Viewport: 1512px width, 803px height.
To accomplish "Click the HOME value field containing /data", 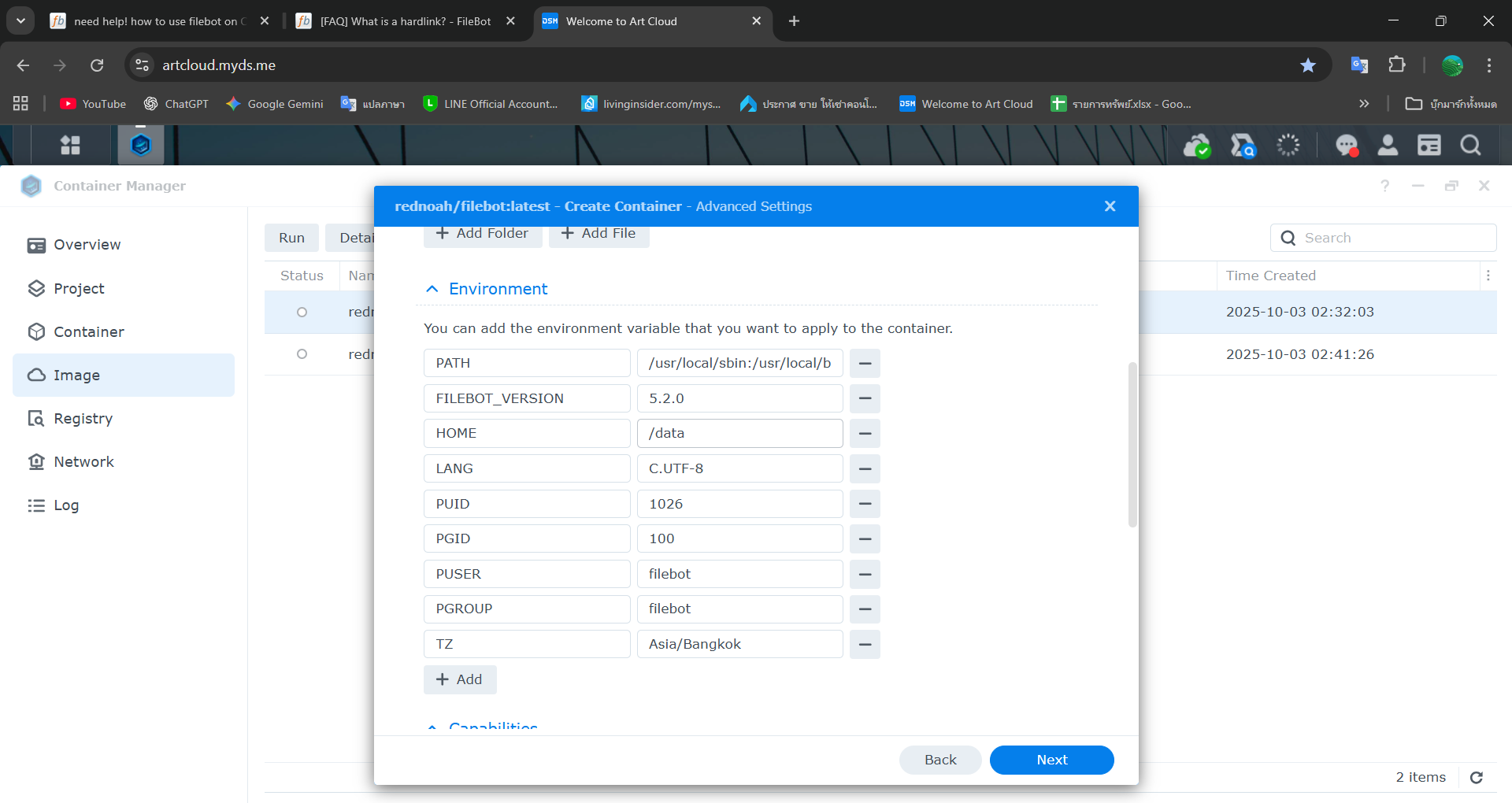I will (x=739, y=433).
